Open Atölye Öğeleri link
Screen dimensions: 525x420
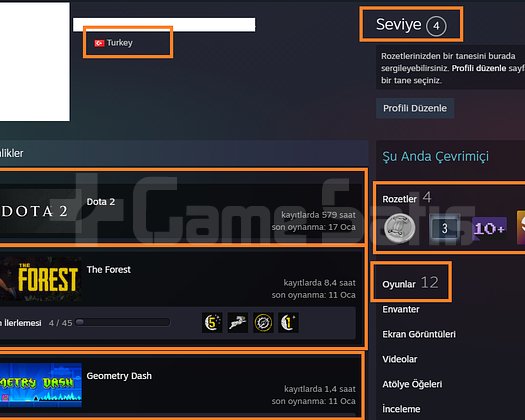click(412, 384)
